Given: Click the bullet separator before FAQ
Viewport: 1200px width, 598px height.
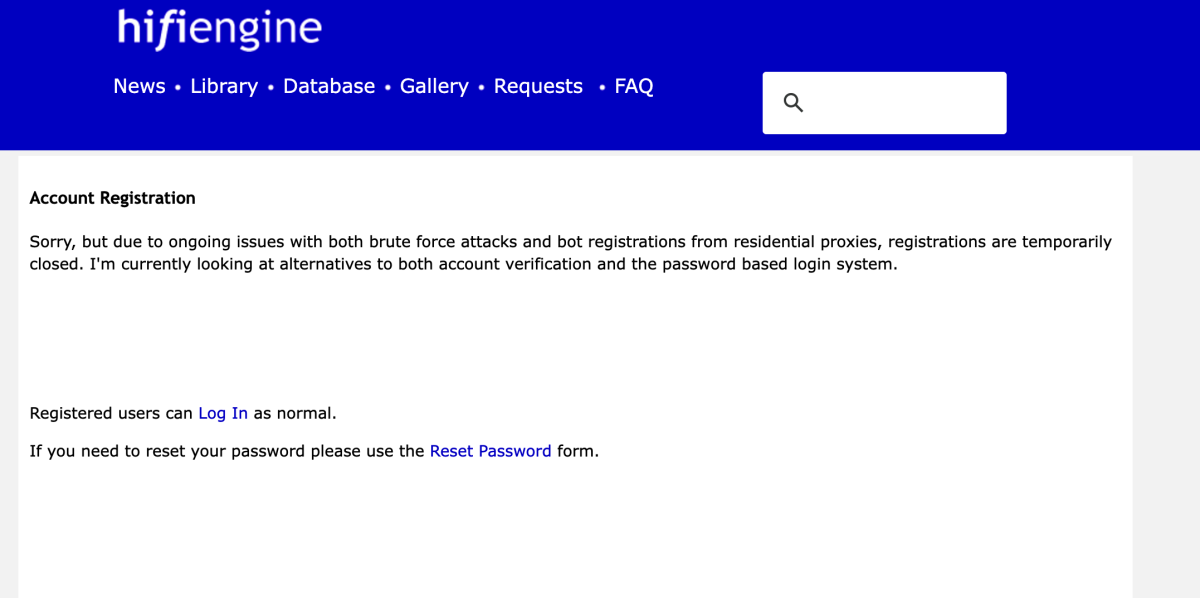Looking at the screenshot, I should pos(602,88).
